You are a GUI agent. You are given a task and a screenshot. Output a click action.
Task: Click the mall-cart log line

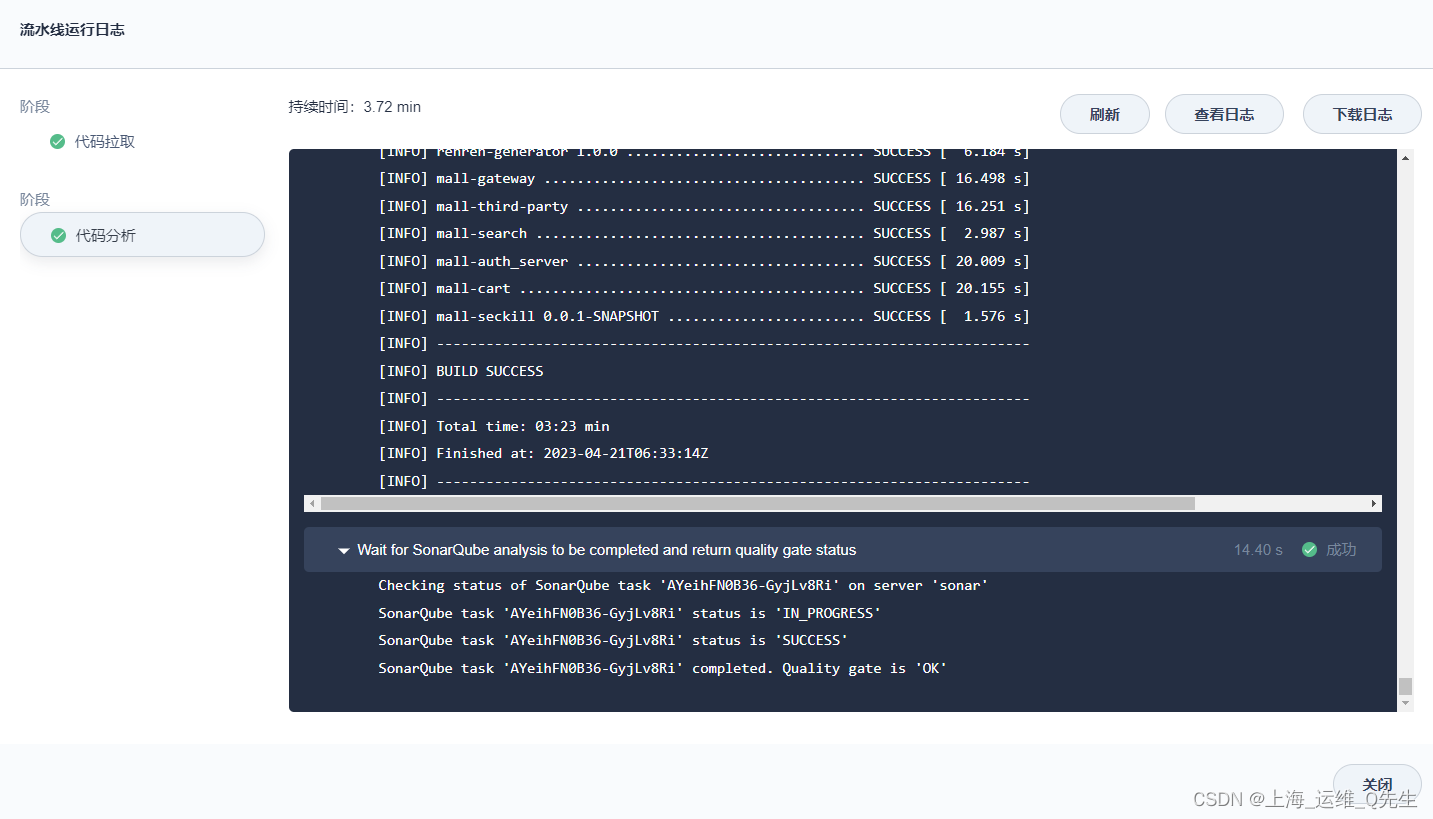704,289
